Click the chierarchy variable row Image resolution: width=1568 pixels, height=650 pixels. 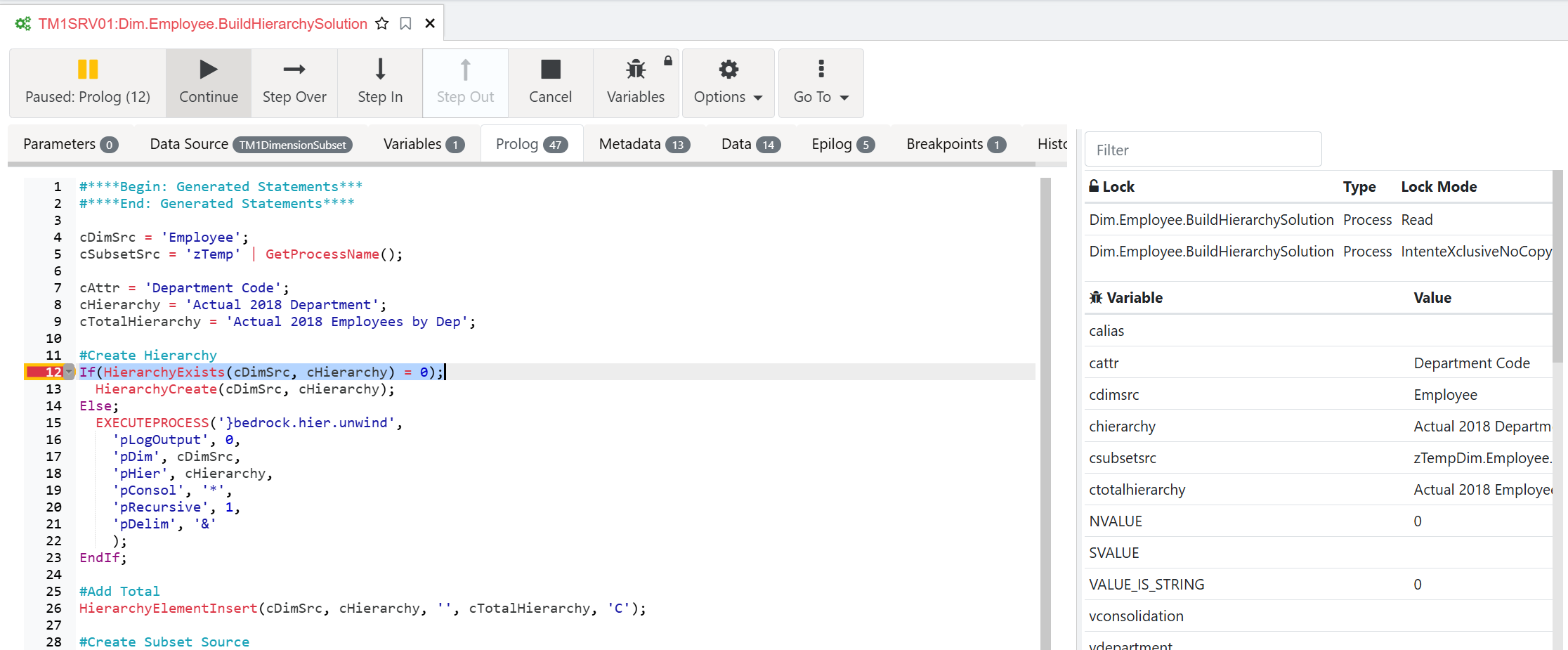pyautogui.click(x=1319, y=426)
